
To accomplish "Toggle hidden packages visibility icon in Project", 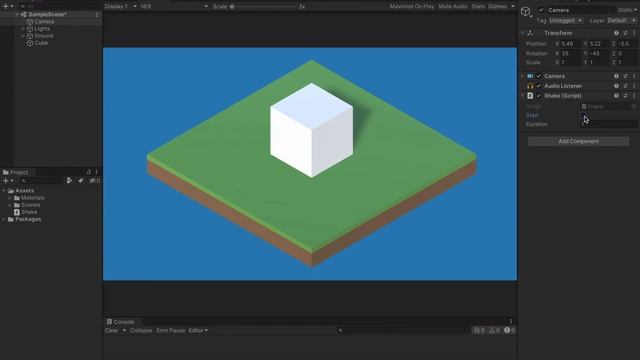I will click(94, 180).
